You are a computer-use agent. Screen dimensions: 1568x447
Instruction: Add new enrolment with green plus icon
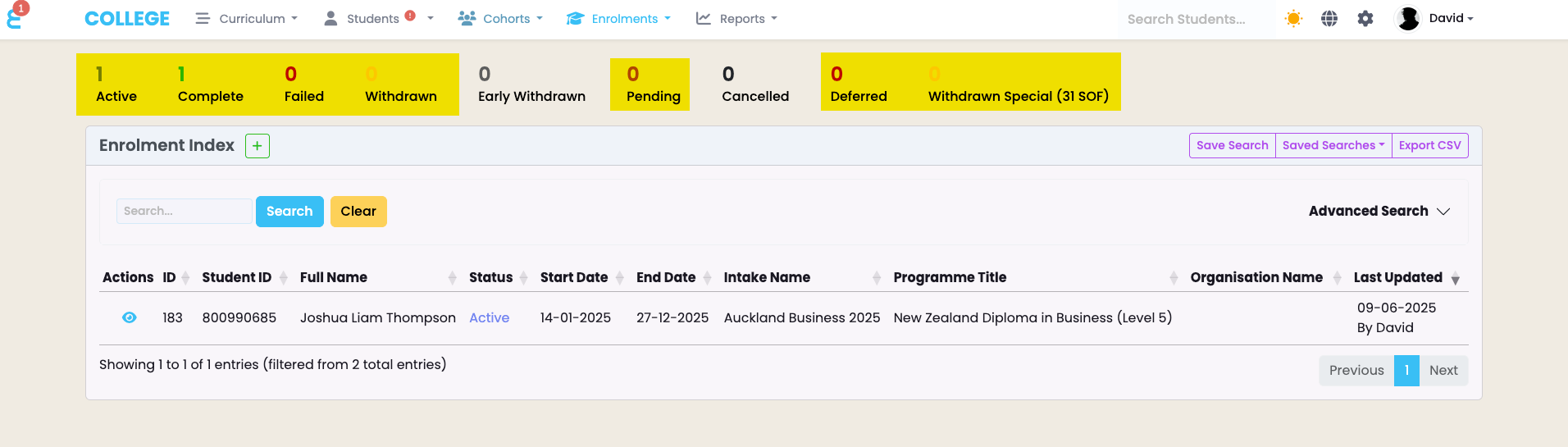coord(258,146)
